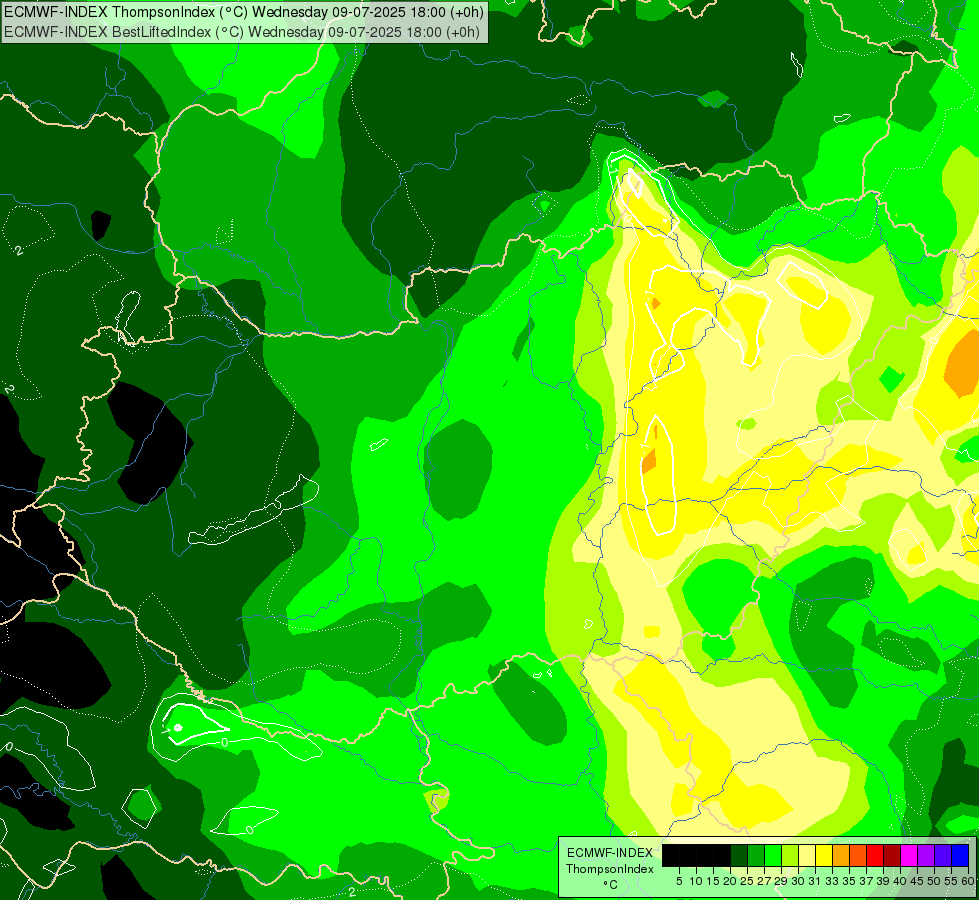Click the legend title ECMWF-INDEX
This screenshot has width=979, height=900.
tap(610, 853)
